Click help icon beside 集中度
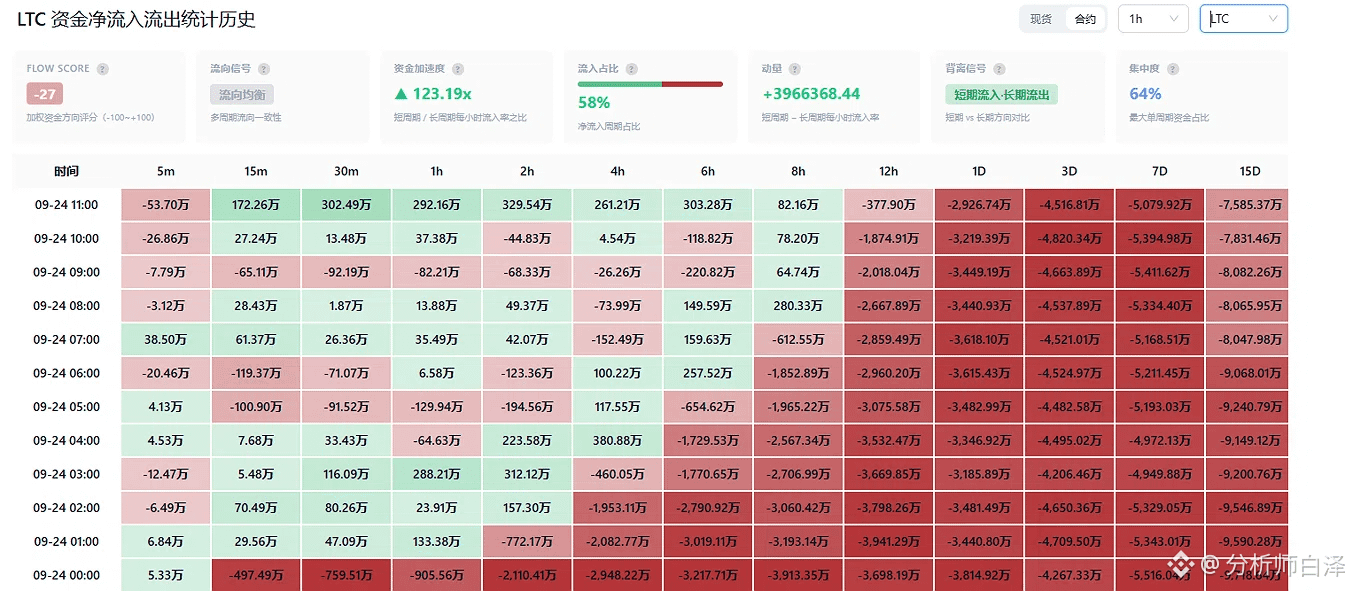Screen dimensions: 1353x591 [x=1173, y=69]
